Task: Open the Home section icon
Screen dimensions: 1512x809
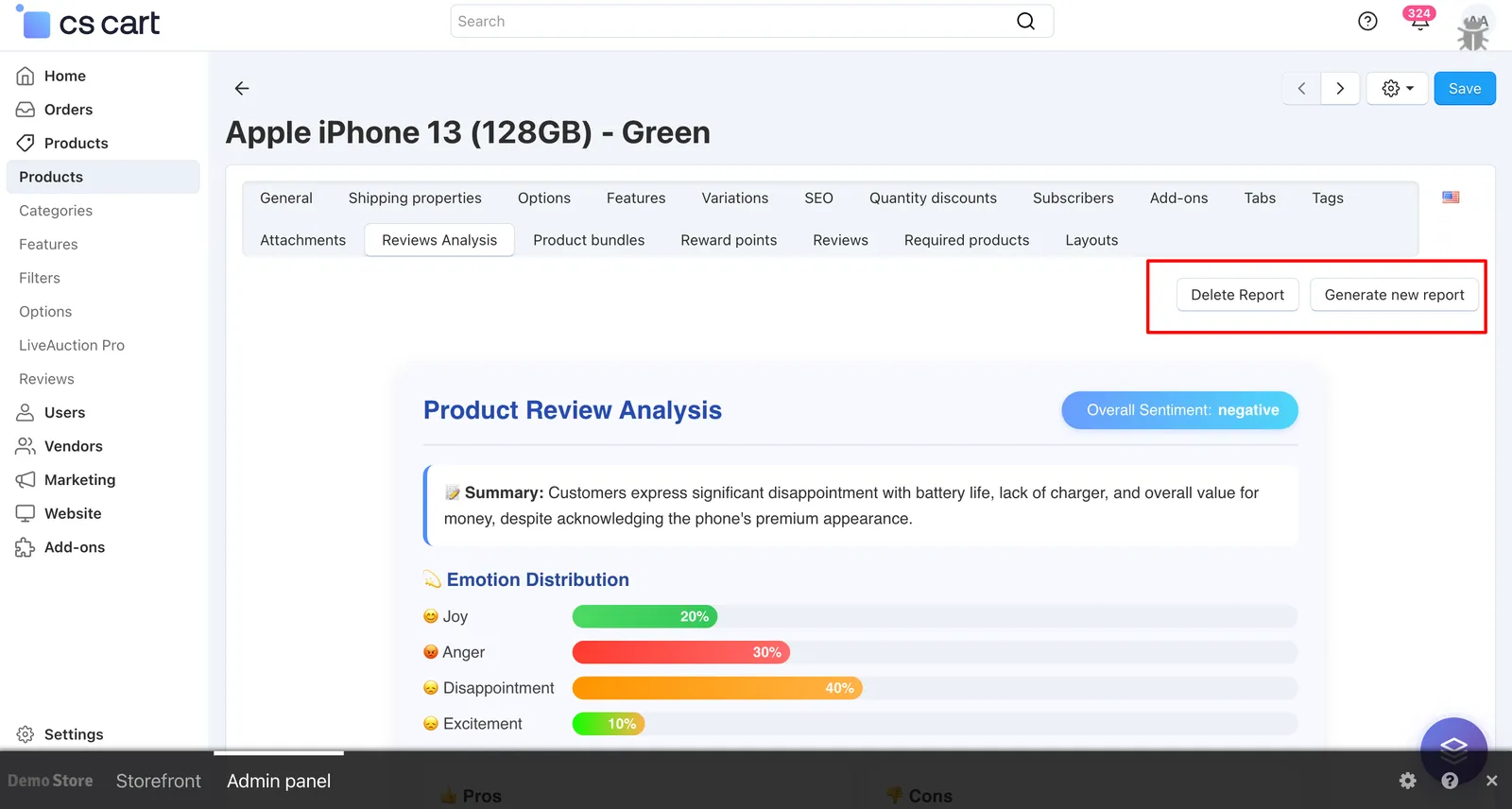Action: point(26,76)
